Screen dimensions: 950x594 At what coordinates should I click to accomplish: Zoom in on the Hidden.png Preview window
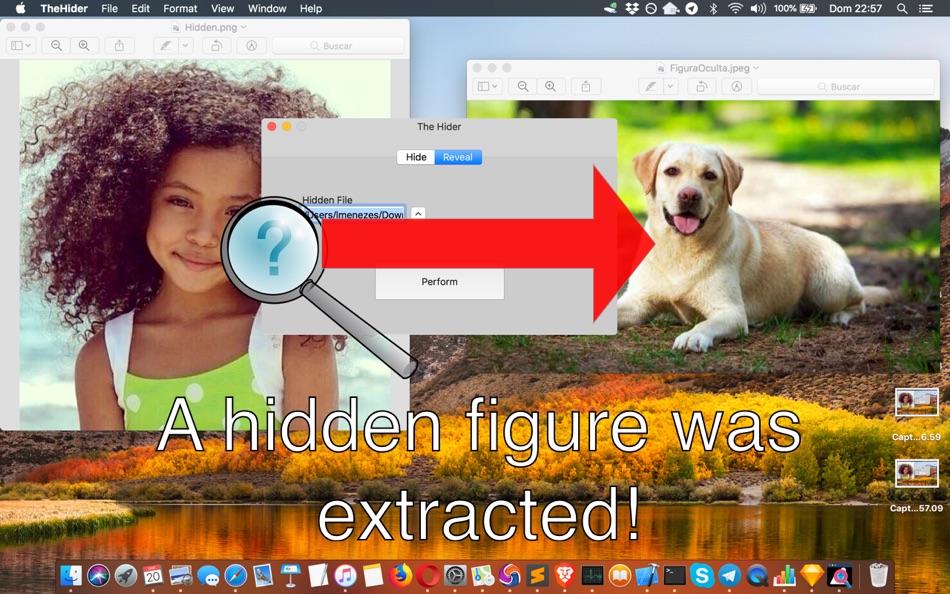click(x=84, y=45)
